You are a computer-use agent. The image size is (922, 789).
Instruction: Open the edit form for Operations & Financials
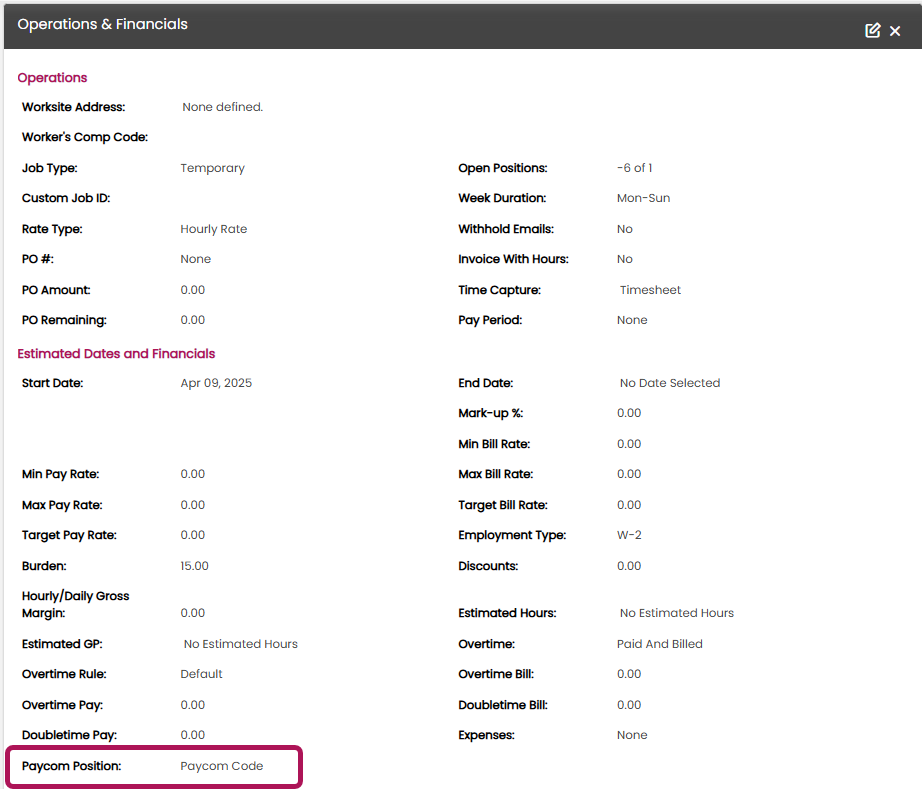click(872, 30)
